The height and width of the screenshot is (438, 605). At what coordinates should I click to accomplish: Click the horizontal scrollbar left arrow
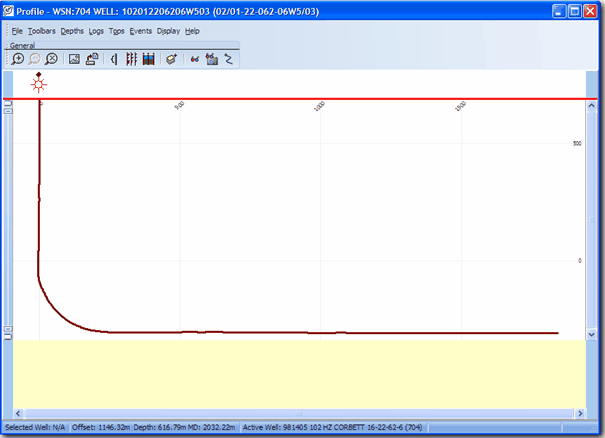coord(18,413)
